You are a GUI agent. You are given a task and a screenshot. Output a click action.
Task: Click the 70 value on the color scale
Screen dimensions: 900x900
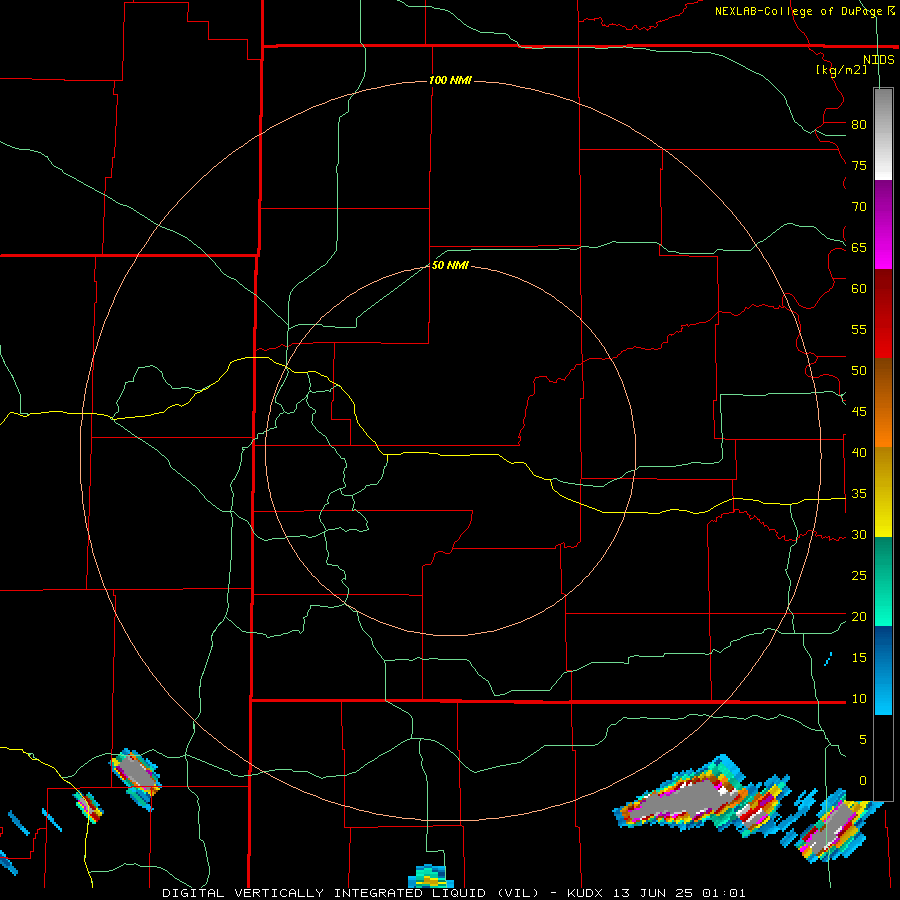(x=859, y=207)
